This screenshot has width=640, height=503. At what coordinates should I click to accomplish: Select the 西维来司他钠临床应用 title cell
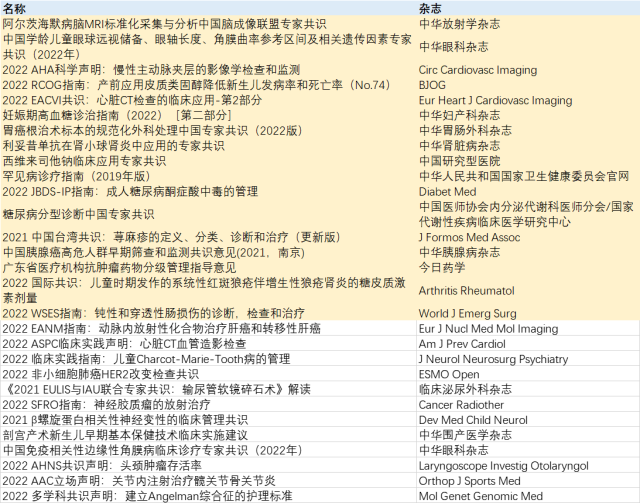click(208, 161)
